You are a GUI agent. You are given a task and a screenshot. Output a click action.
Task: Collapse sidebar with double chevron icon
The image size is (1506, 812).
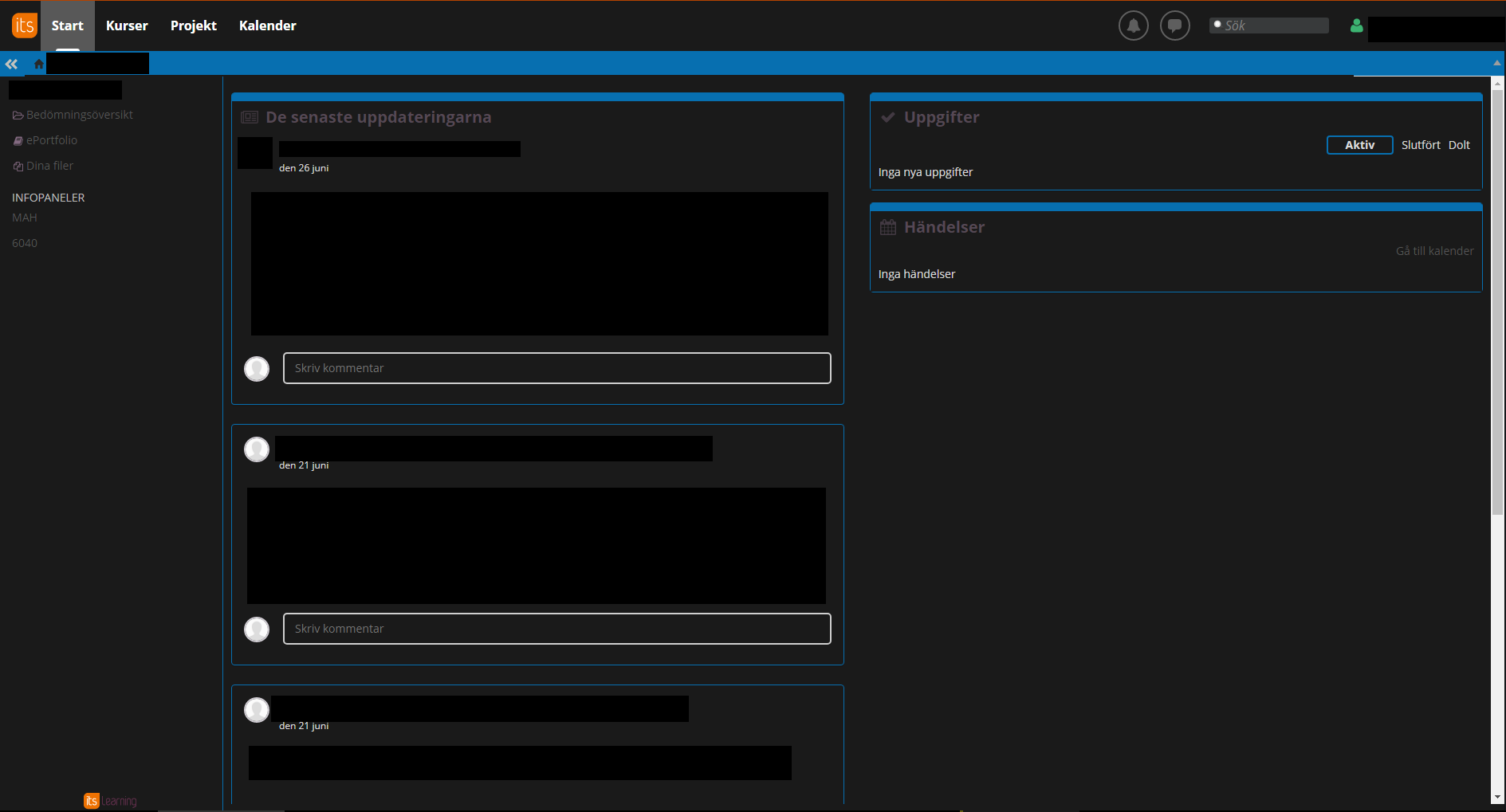pos(11,64)
